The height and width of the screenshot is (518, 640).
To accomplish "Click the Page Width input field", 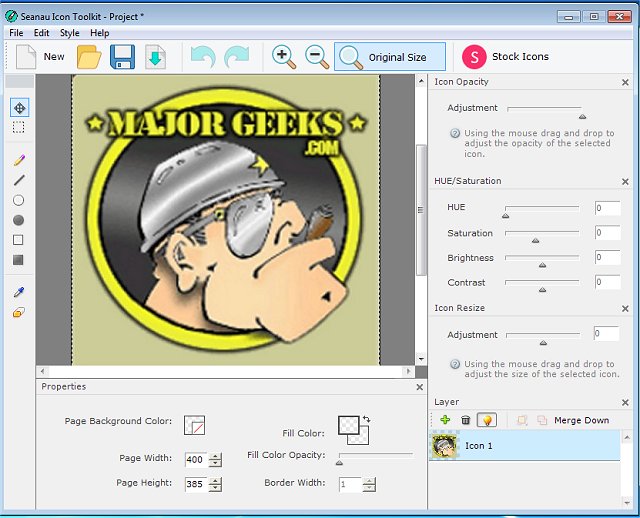I will pos(194,459).
